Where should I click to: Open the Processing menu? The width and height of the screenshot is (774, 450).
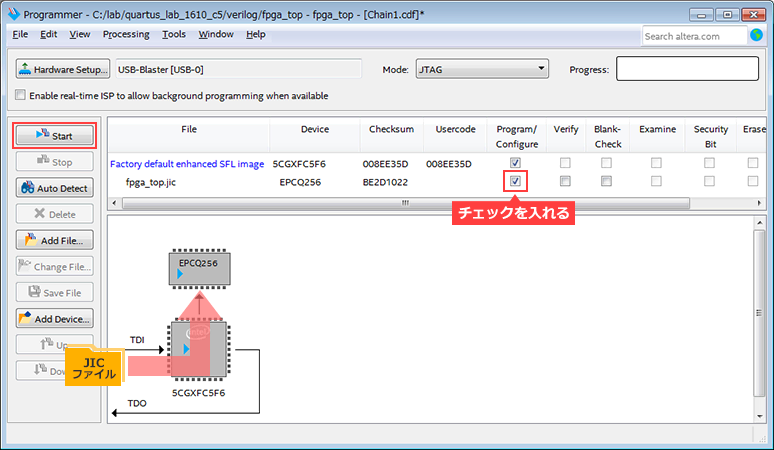[x=126, y=34]
